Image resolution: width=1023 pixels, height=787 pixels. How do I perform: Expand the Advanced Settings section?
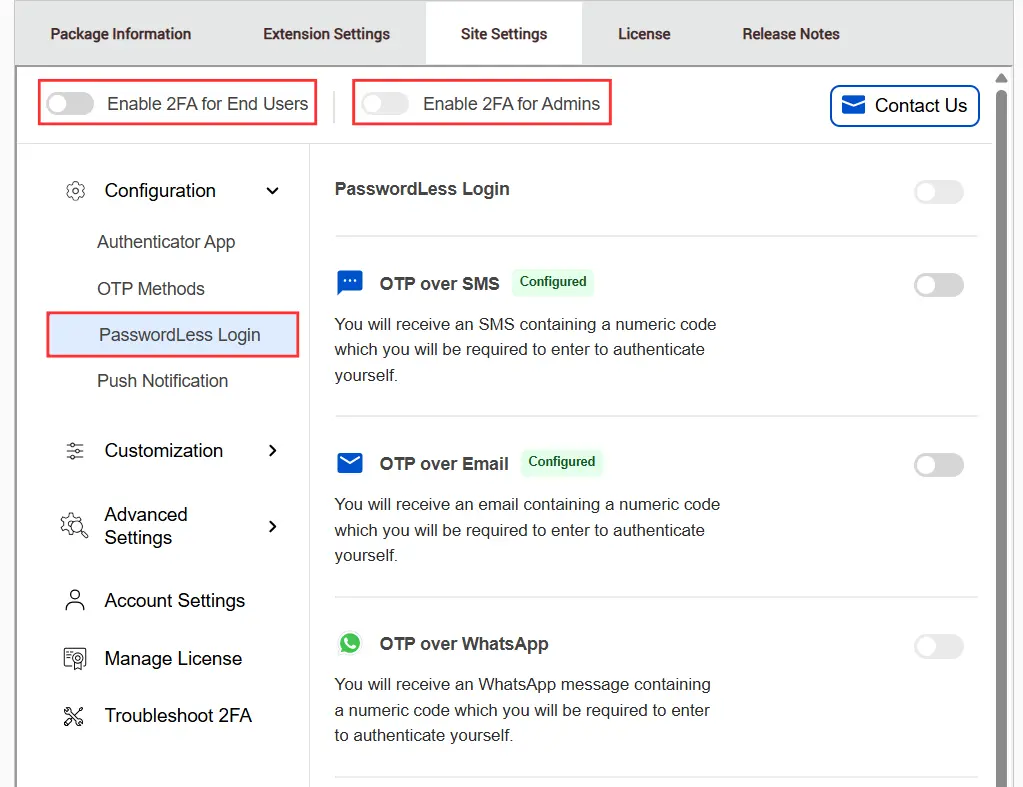tap(272, 525)
